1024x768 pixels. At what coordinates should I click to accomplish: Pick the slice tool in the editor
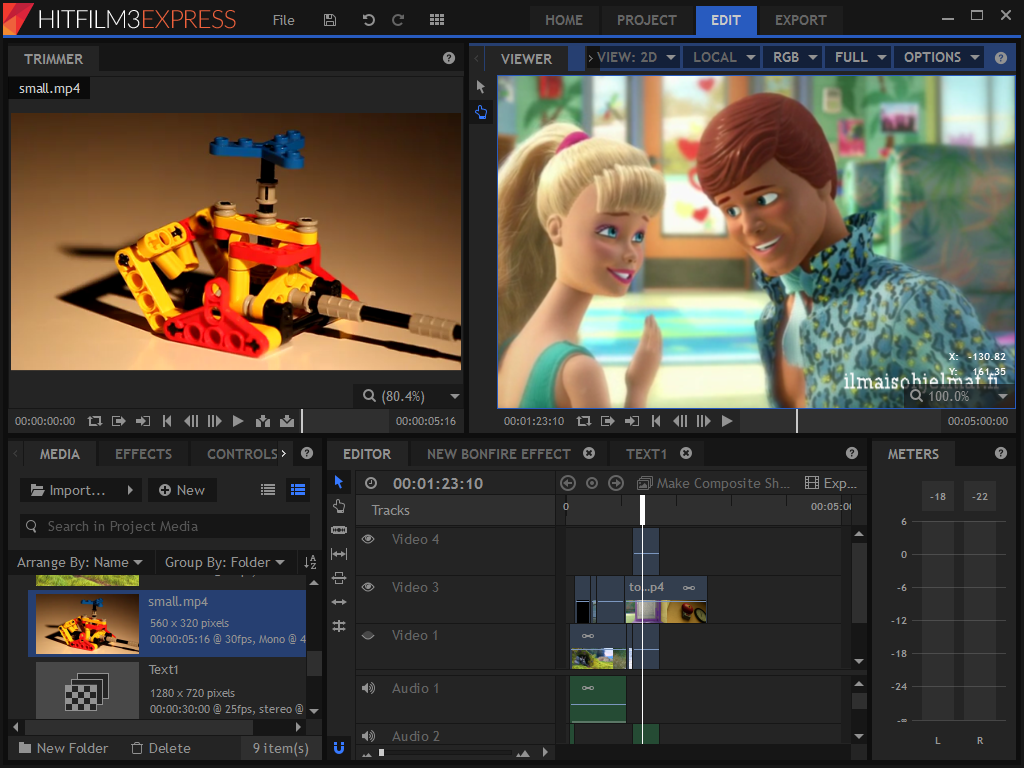click(x=339, y=530)
